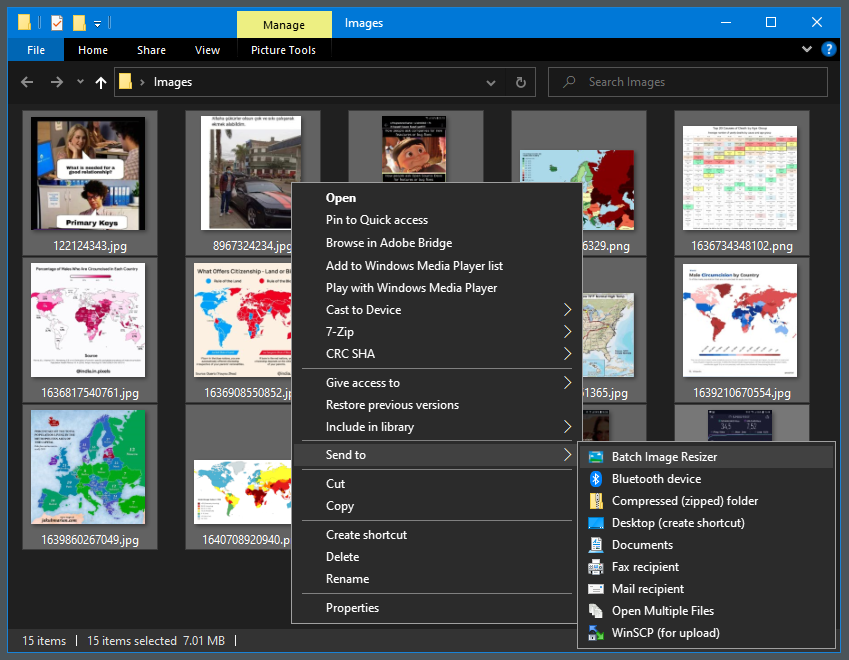Image resolution: width=849 pixels, height=660 pixels.
Task: Open the File menu tab
Action: 36,50
